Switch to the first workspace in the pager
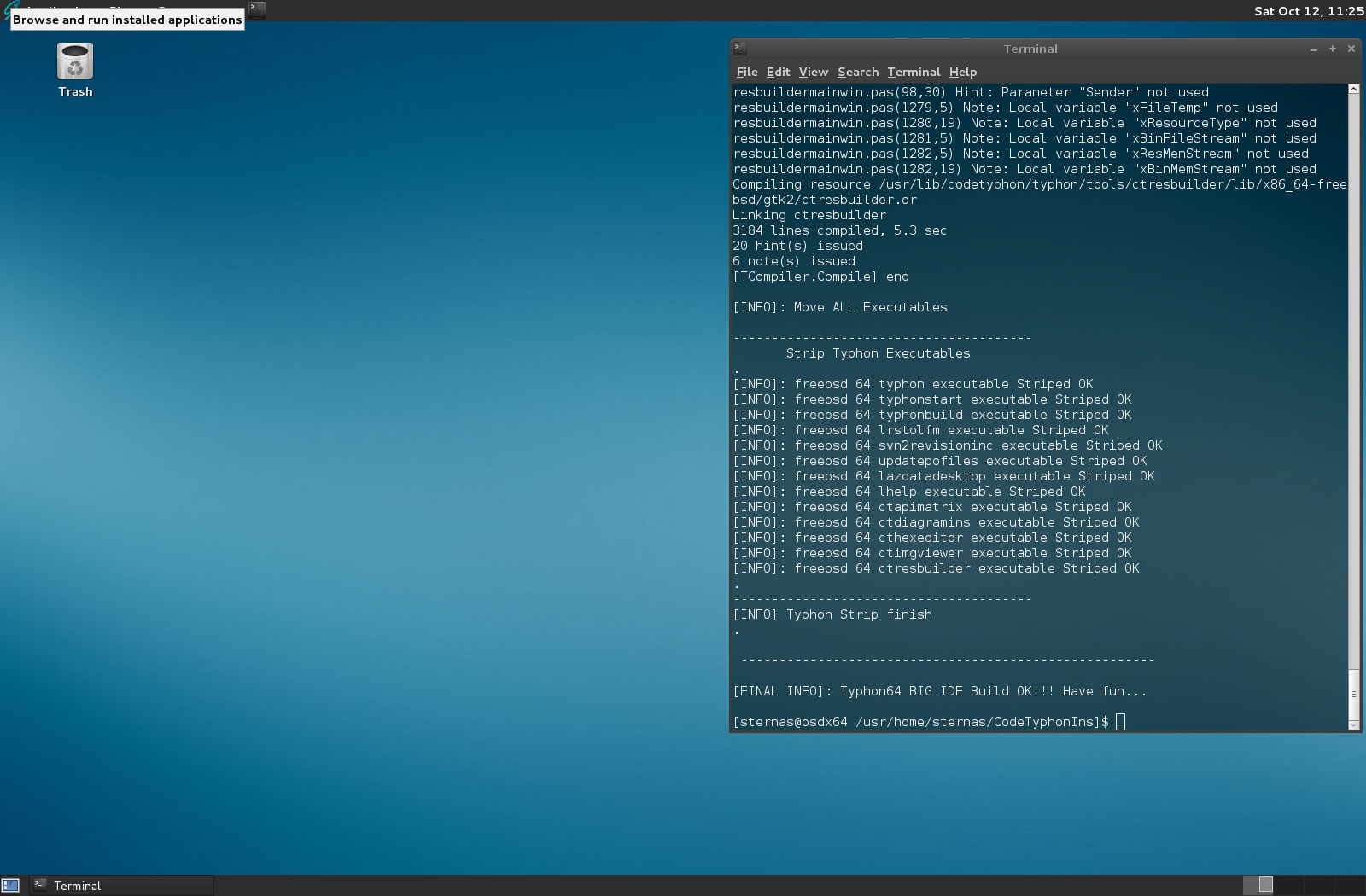1366x896 pixels. [1258, 885]
